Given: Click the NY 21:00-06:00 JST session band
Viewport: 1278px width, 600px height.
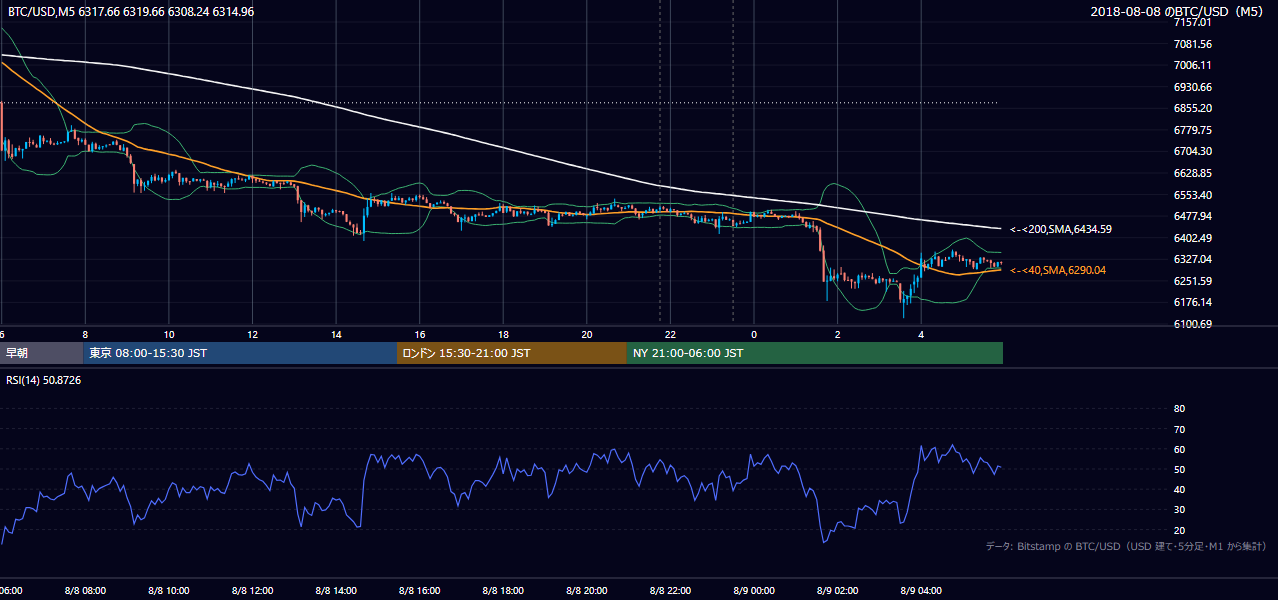Looking at the screenshot, I should click(x=815, y=353).
